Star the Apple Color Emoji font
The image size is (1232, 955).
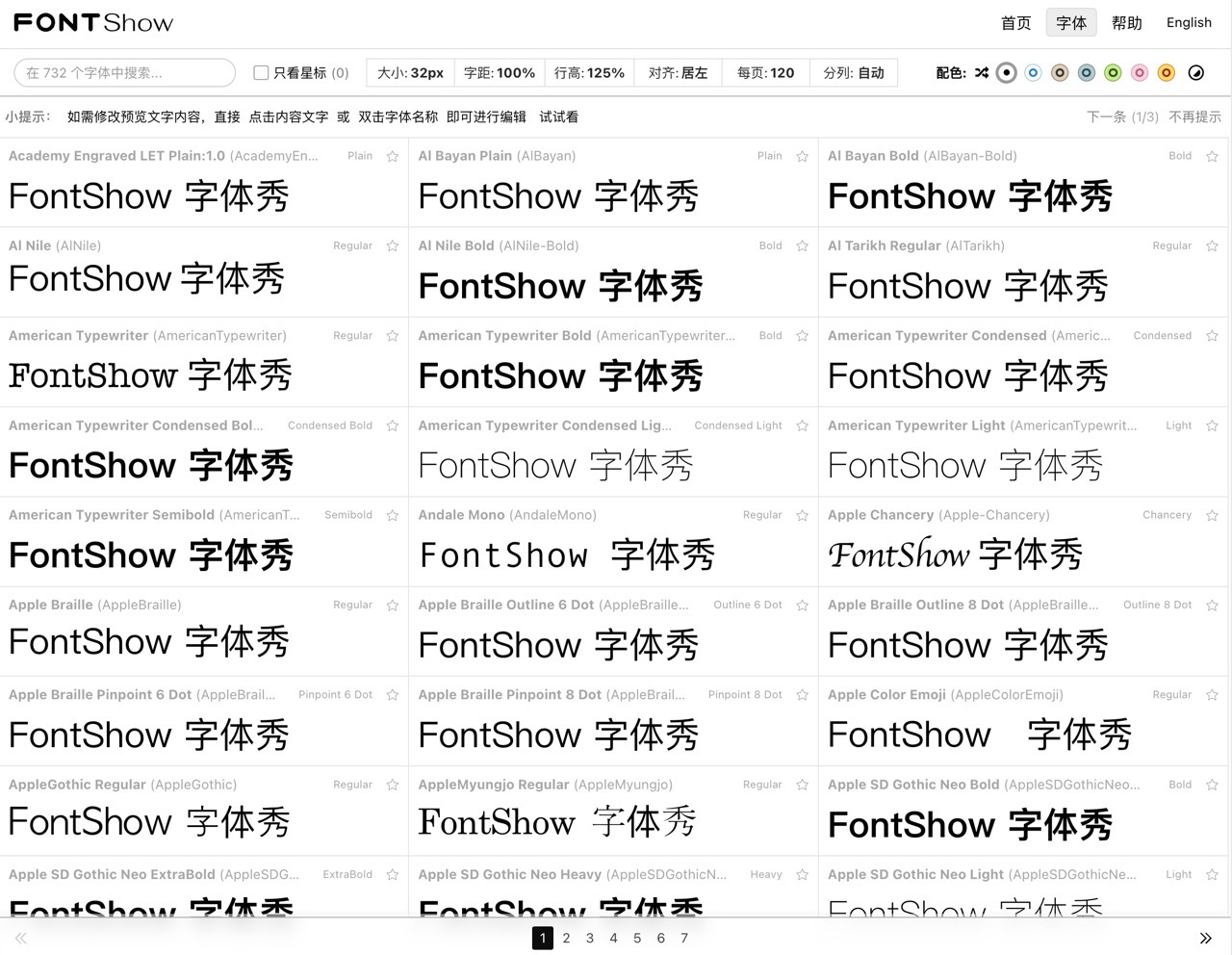1212,695
